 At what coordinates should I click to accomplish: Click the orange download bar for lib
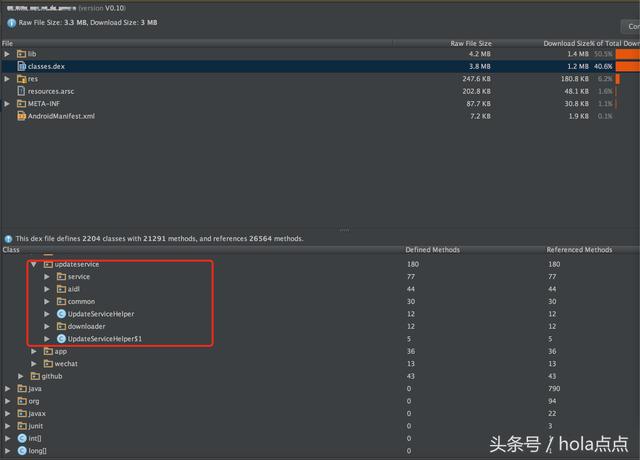[x=628, y=54]
